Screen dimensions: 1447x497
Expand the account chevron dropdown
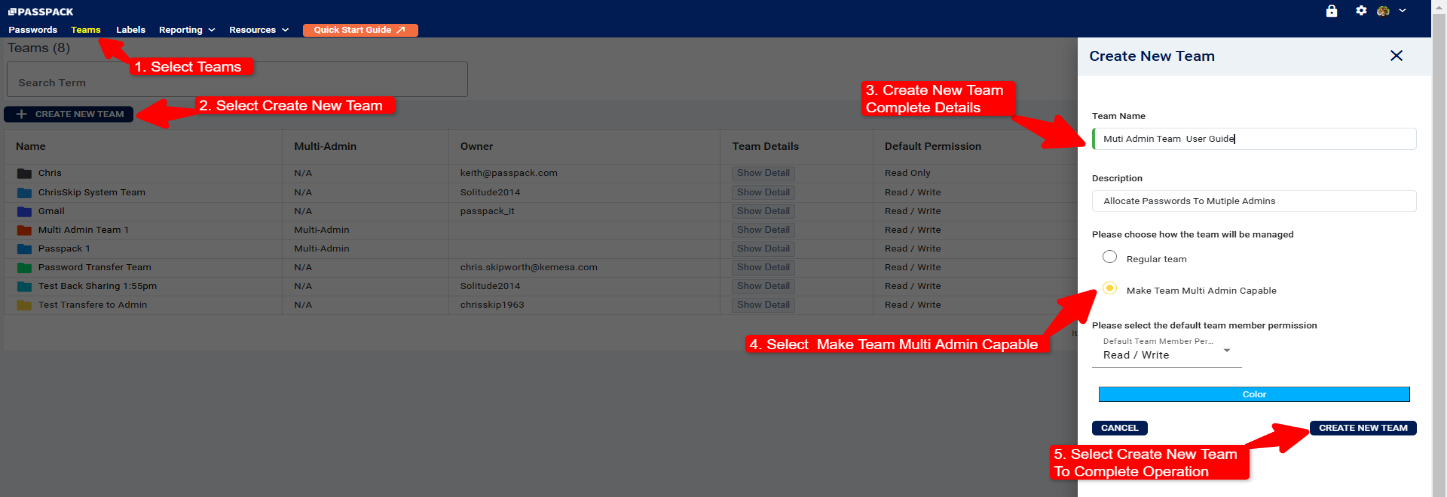(1402, 11)
